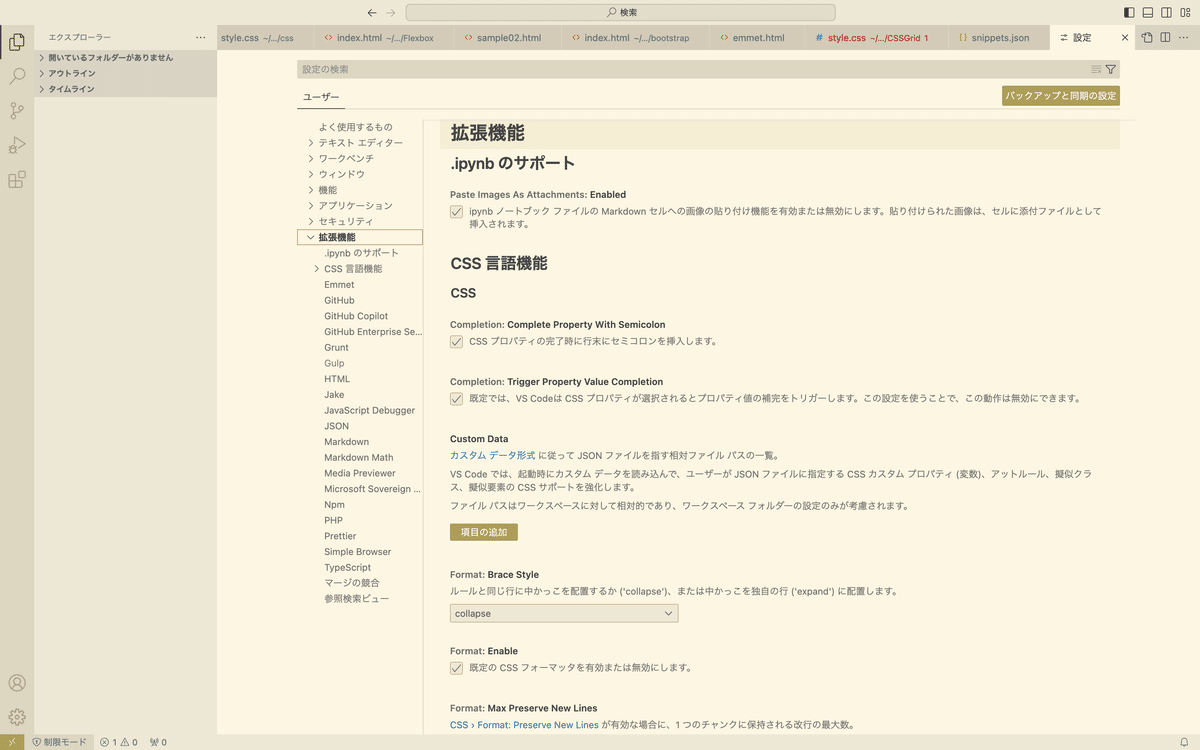
Task: Select Emmet in extensions settings list
Action: pyautogui.click(x=339, y=285)
